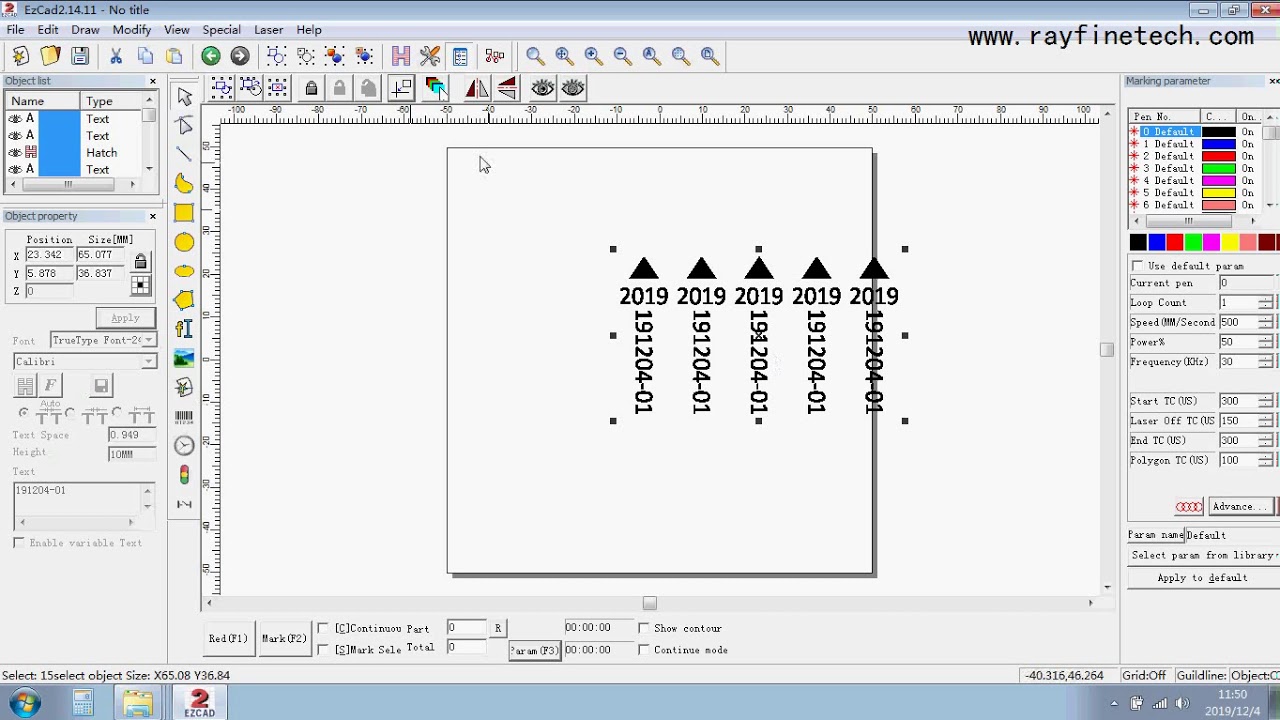Image resolution: width=1280 pixels, height=720 pixels.
Task: Adjust the Loop Count stepper
Action: click(x=1265, y=303)
